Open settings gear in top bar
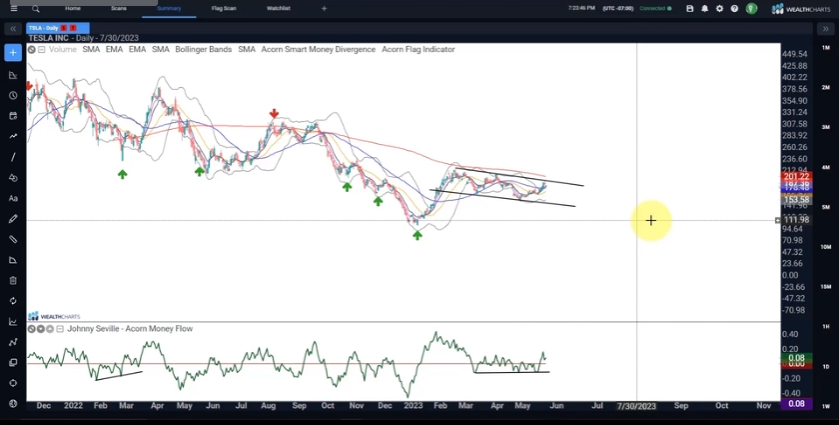 (720, 9)
